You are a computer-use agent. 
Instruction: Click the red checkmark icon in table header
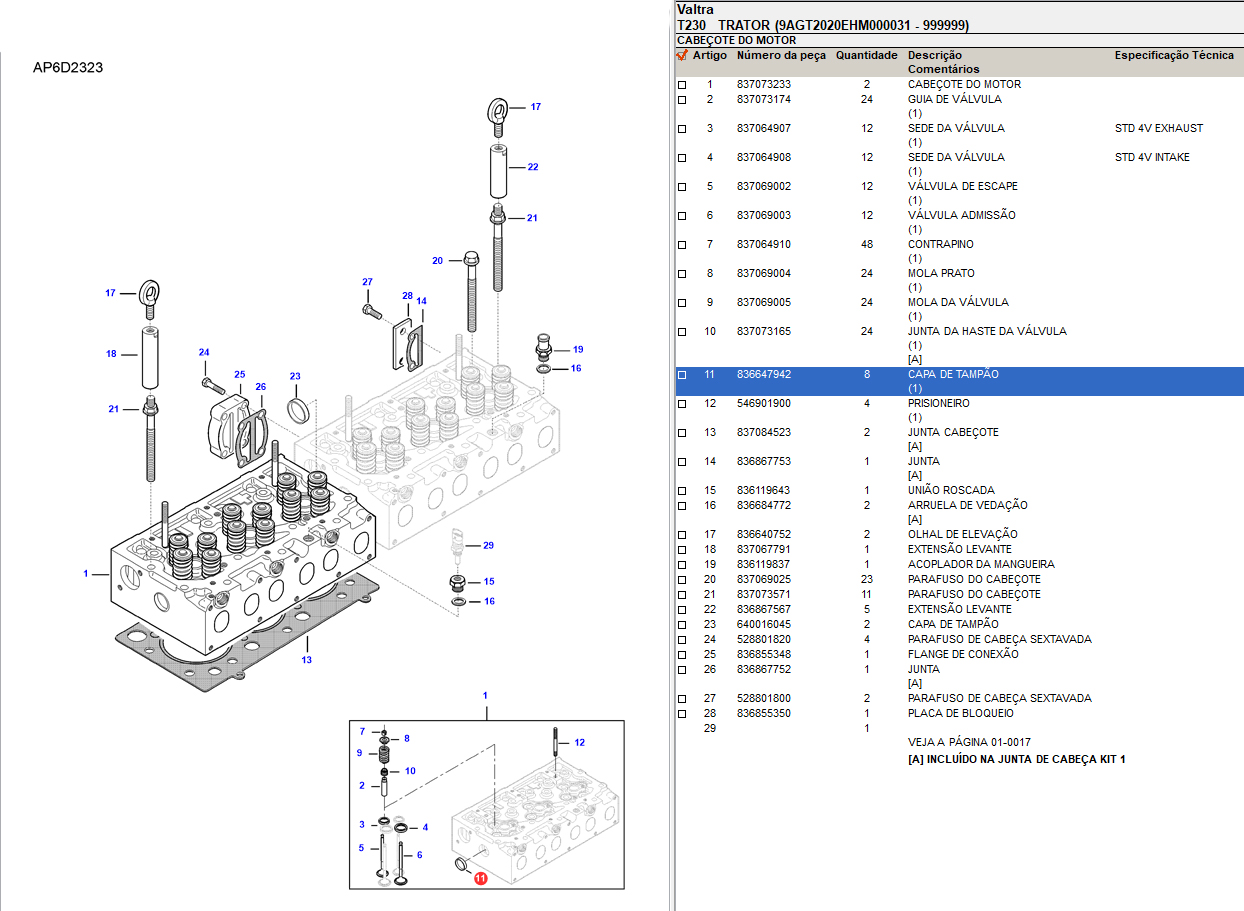pyautogui.click(x=682, y=56)
